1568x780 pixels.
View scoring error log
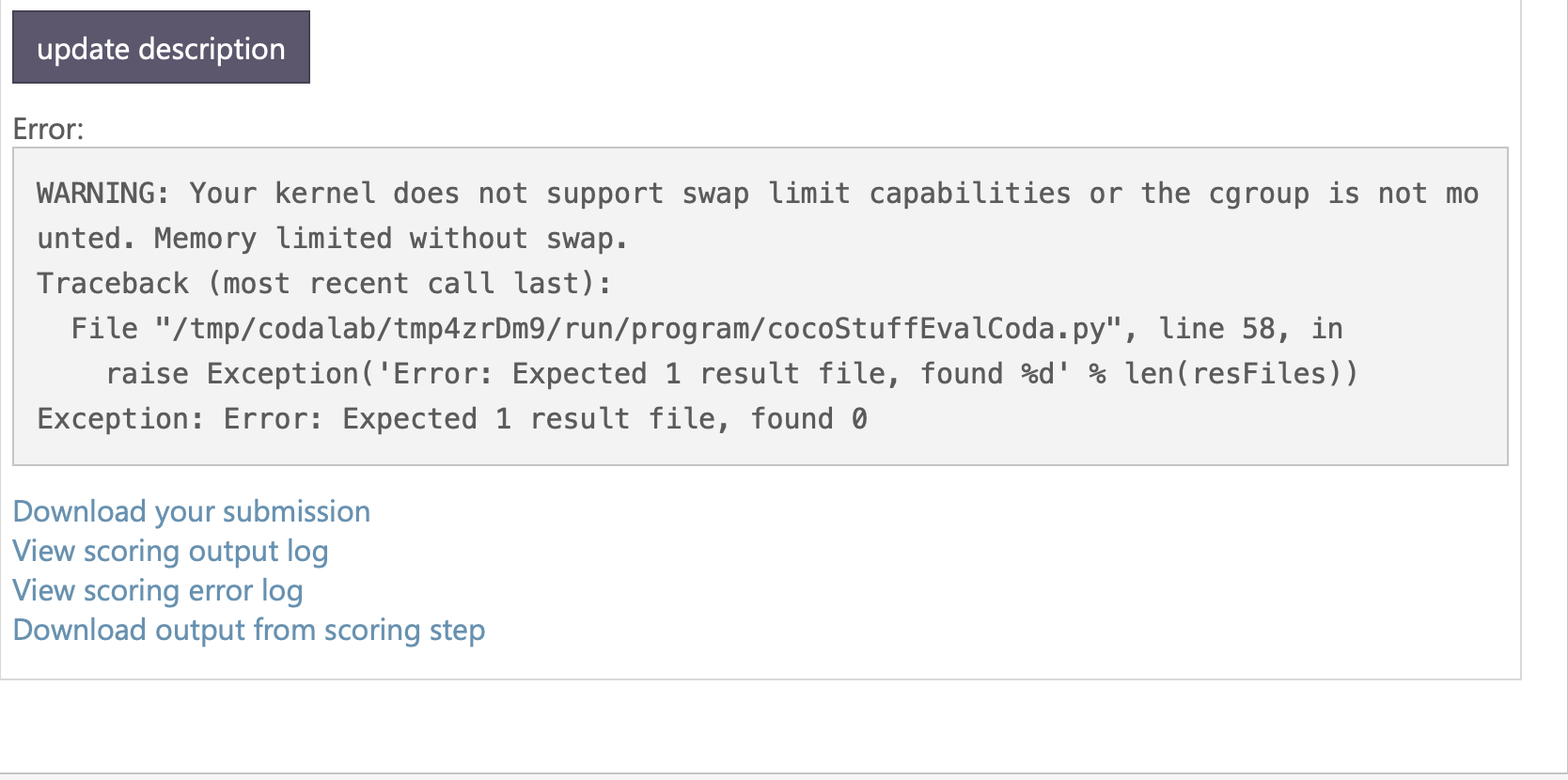click(x=157, y=591)
